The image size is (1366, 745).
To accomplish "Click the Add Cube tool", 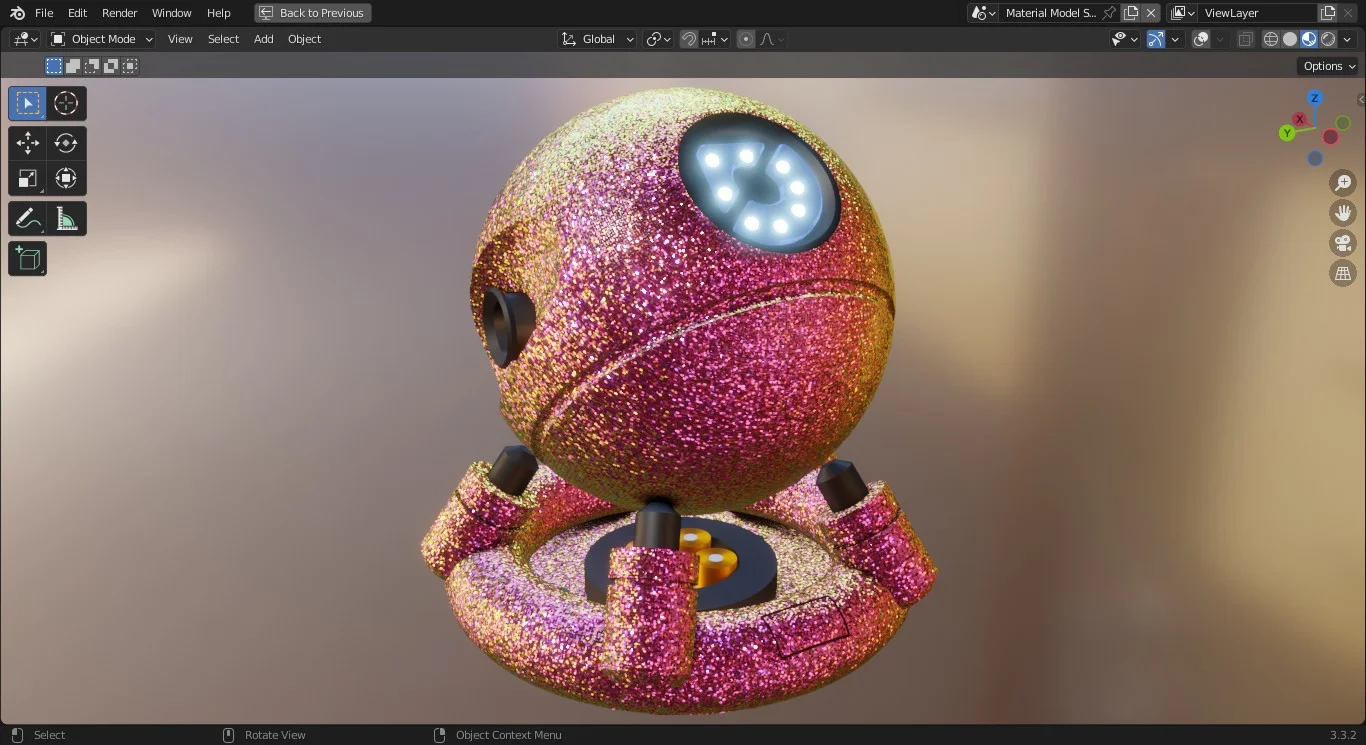I will [x=28, y=259].
